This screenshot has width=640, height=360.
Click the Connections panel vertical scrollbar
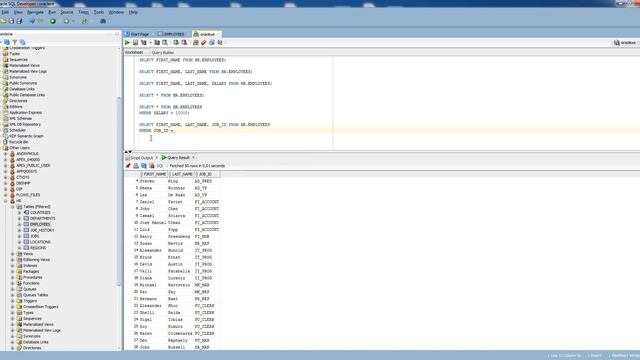[x=119, y=192]
